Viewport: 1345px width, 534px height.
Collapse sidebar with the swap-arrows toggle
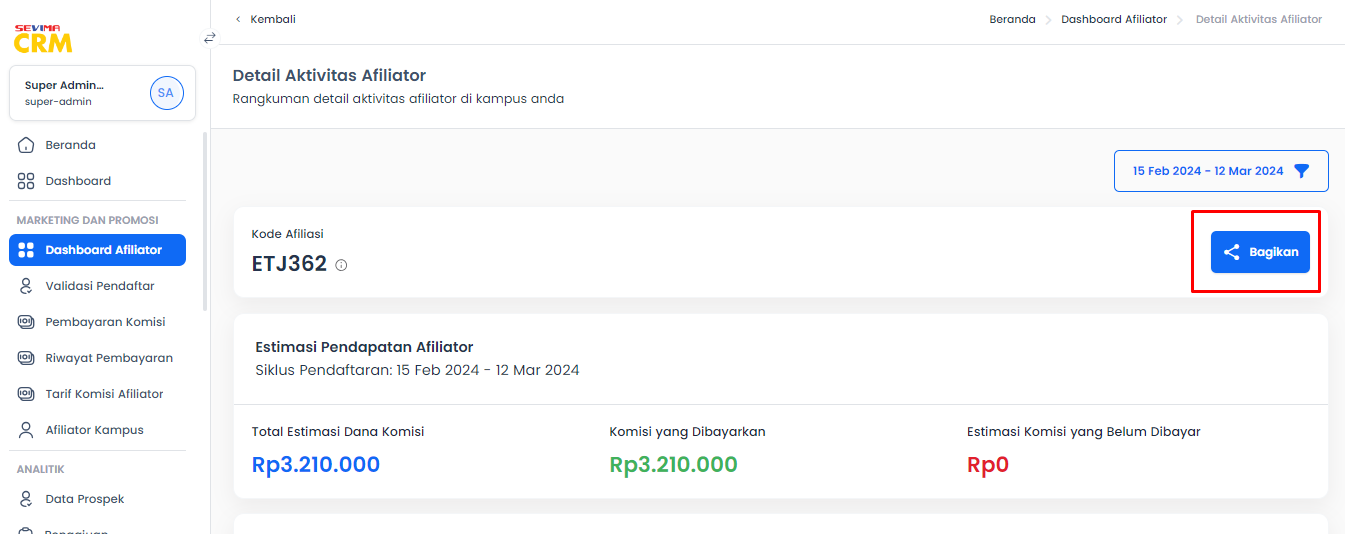click(x=210, y=38)
